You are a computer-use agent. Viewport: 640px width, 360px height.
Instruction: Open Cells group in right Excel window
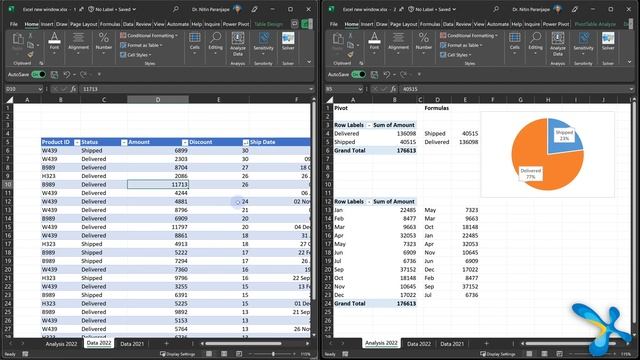coord(515,42)
